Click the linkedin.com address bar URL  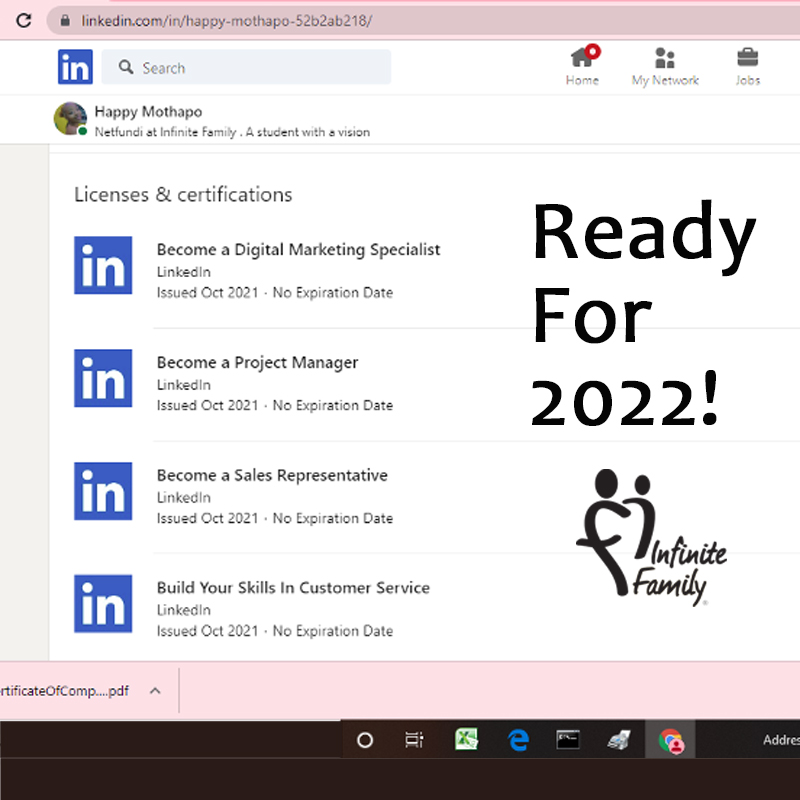(227, 21)
